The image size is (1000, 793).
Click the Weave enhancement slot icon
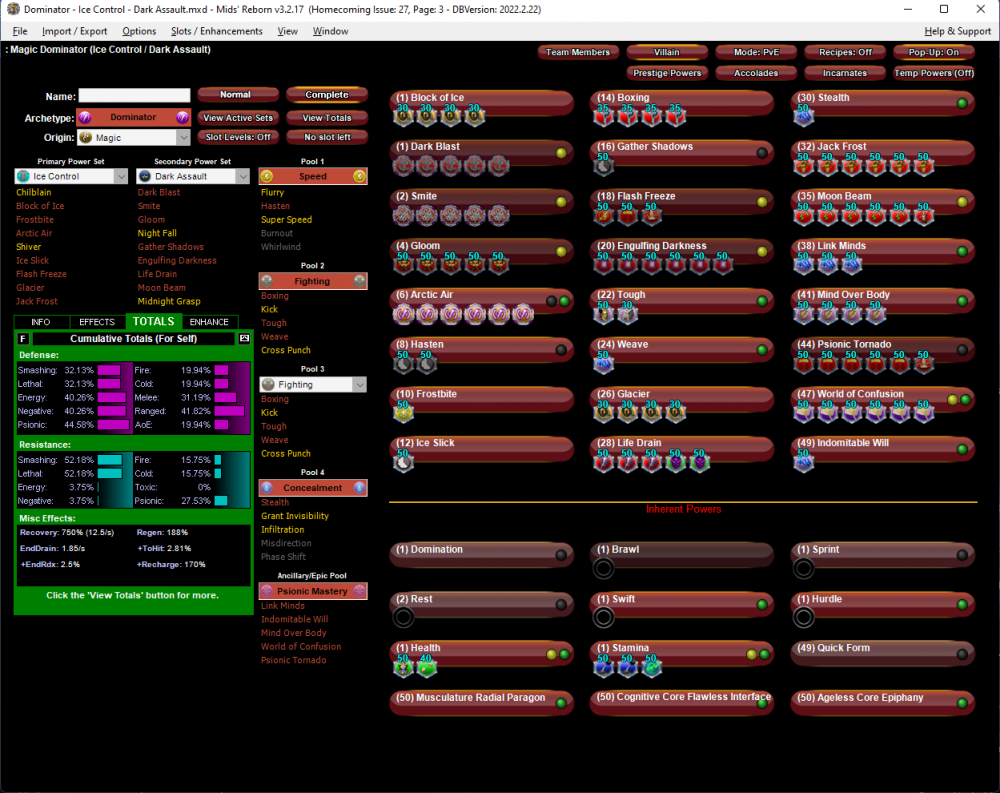[x=604, y=363]
